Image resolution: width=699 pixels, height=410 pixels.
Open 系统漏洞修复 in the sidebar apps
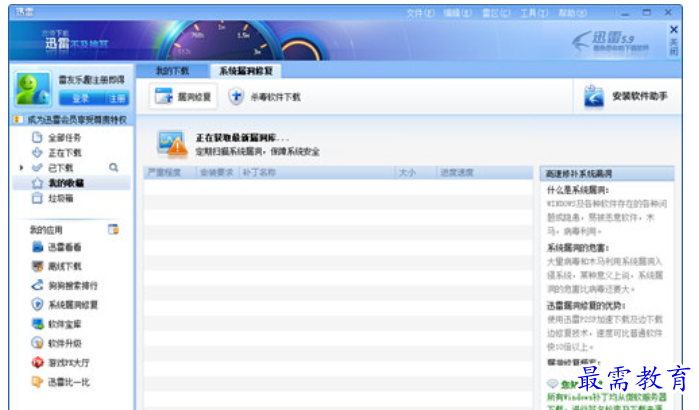tap(65, 305)
